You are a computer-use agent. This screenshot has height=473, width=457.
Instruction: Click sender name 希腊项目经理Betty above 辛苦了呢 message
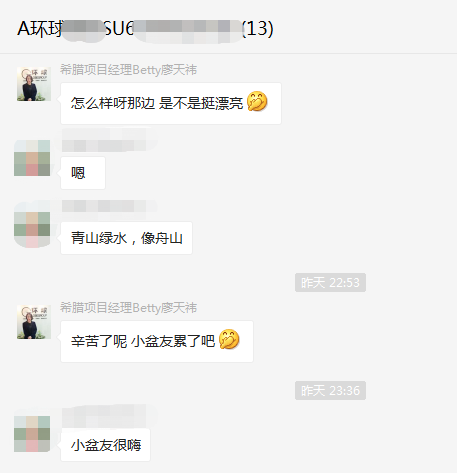click(x=128, y=308)
